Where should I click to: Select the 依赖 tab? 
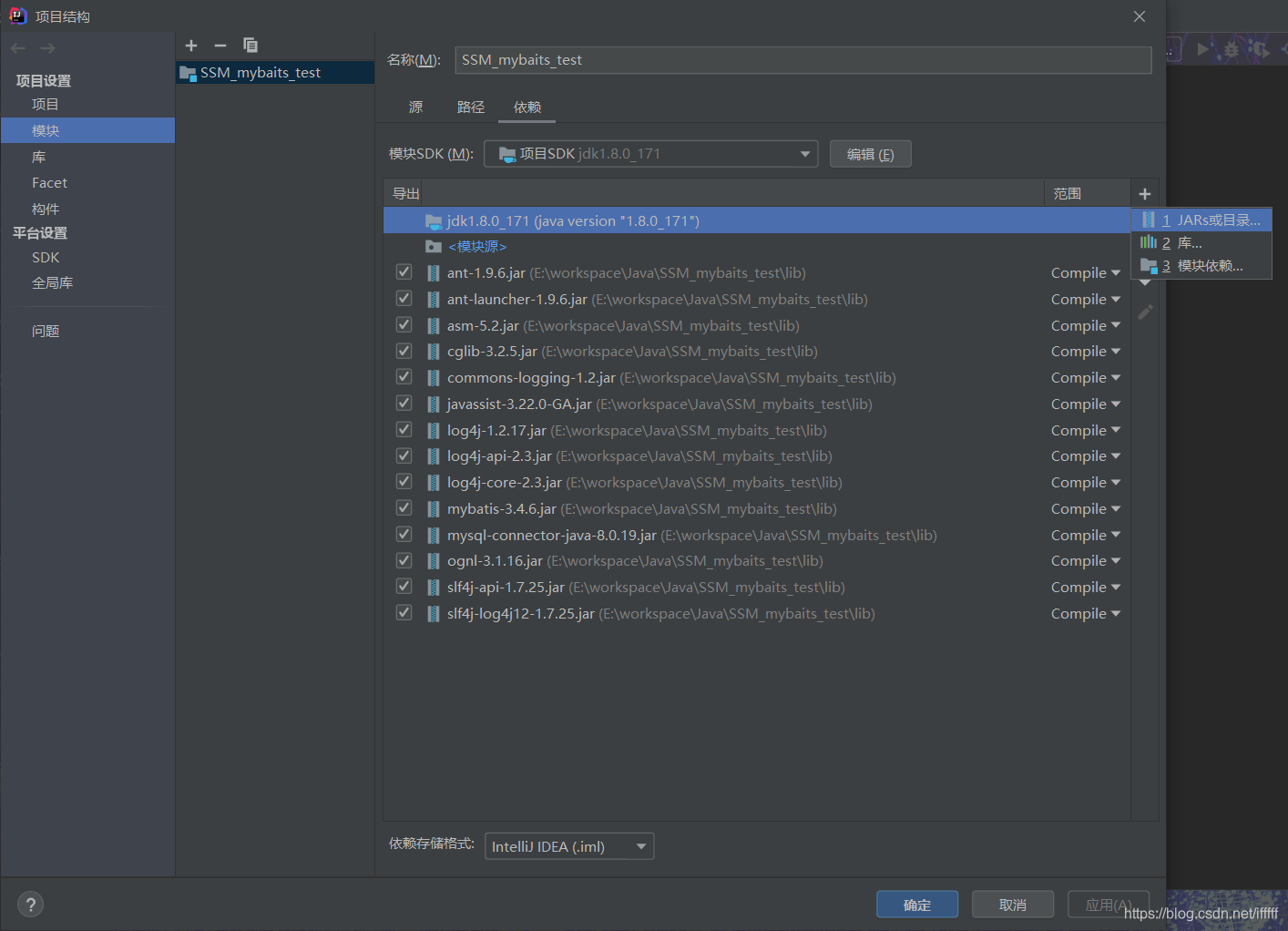[x=527, y=107]
